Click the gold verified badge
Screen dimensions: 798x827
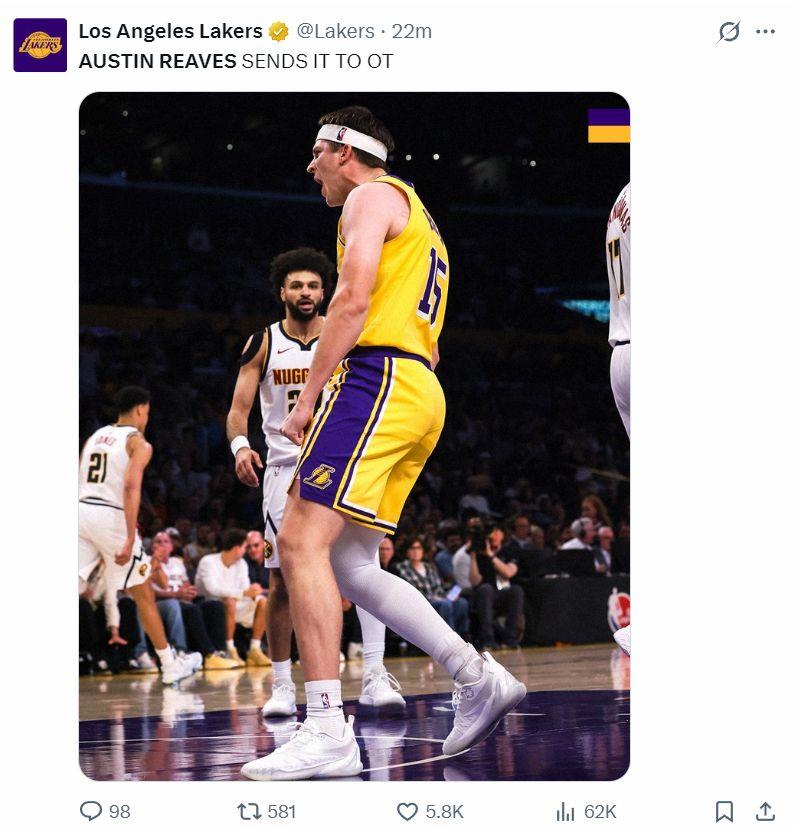click(x=278, y=31)
